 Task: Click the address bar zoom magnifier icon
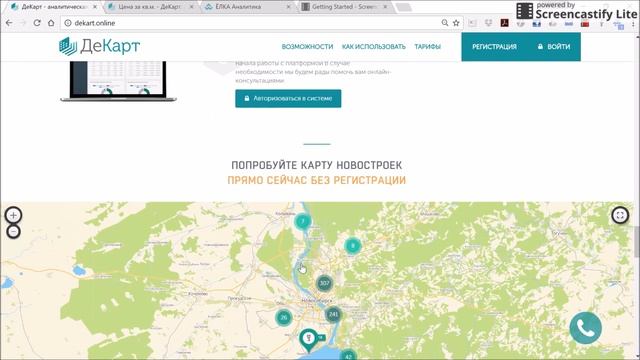[444, 23]
